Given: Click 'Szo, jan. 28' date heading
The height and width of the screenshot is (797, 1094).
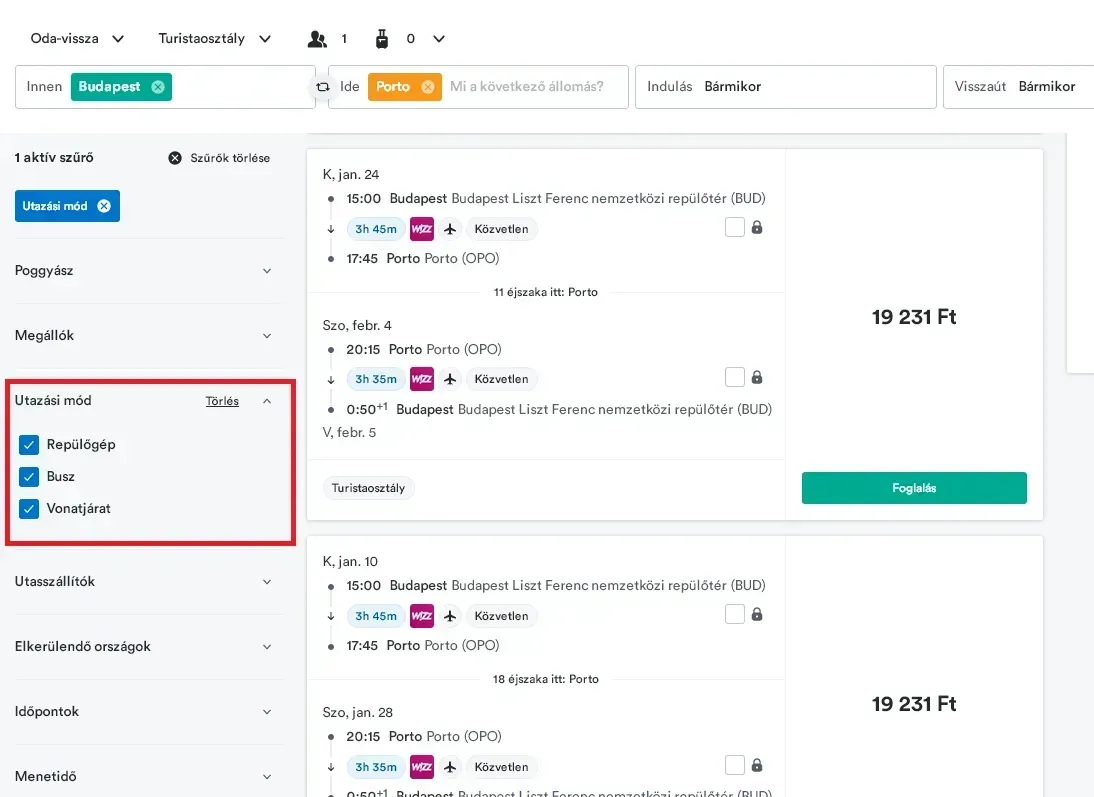Looking at the screenshot, I should point(358,713).
